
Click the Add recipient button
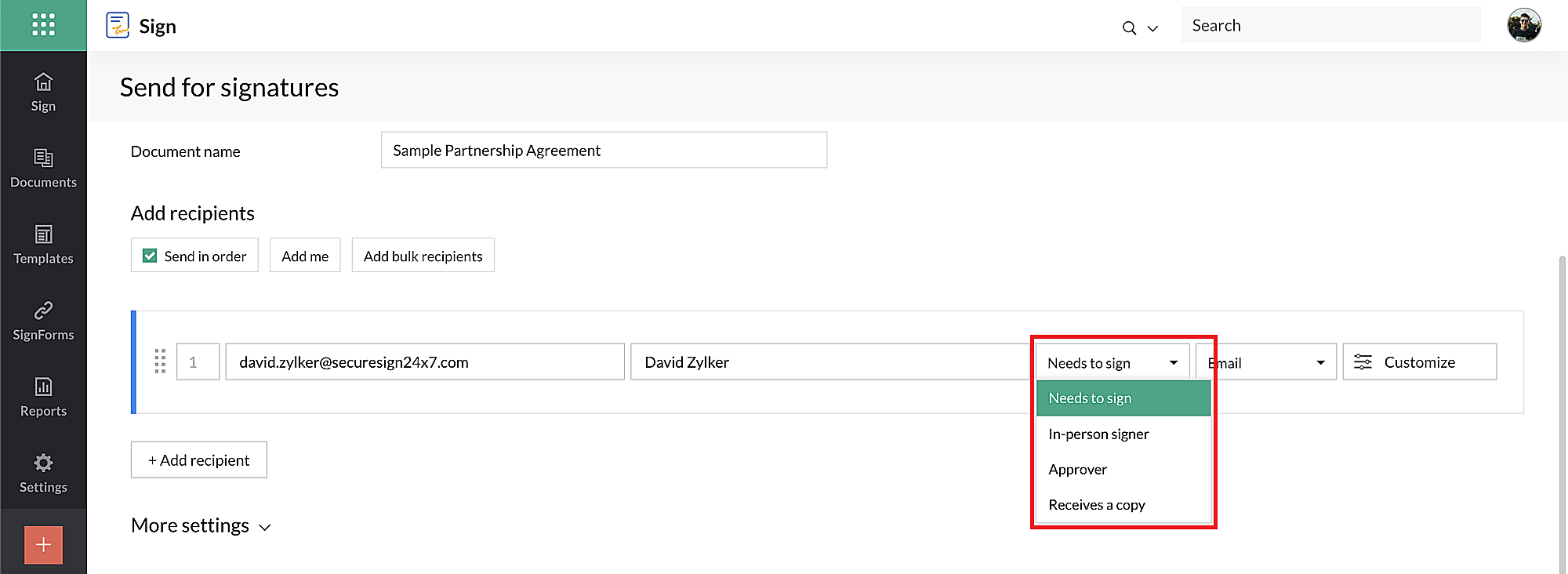[199, 460]
